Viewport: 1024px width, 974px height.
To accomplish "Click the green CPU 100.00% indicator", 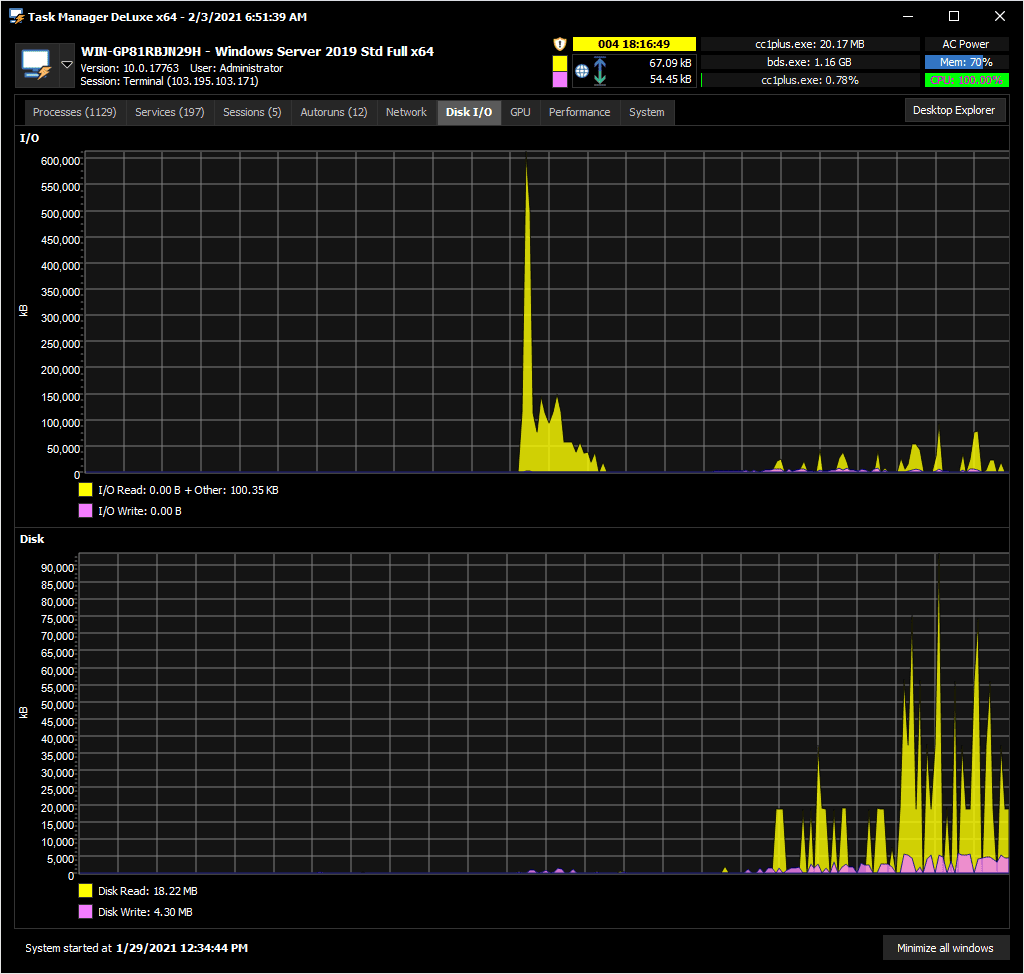I will tap(967, 80).
